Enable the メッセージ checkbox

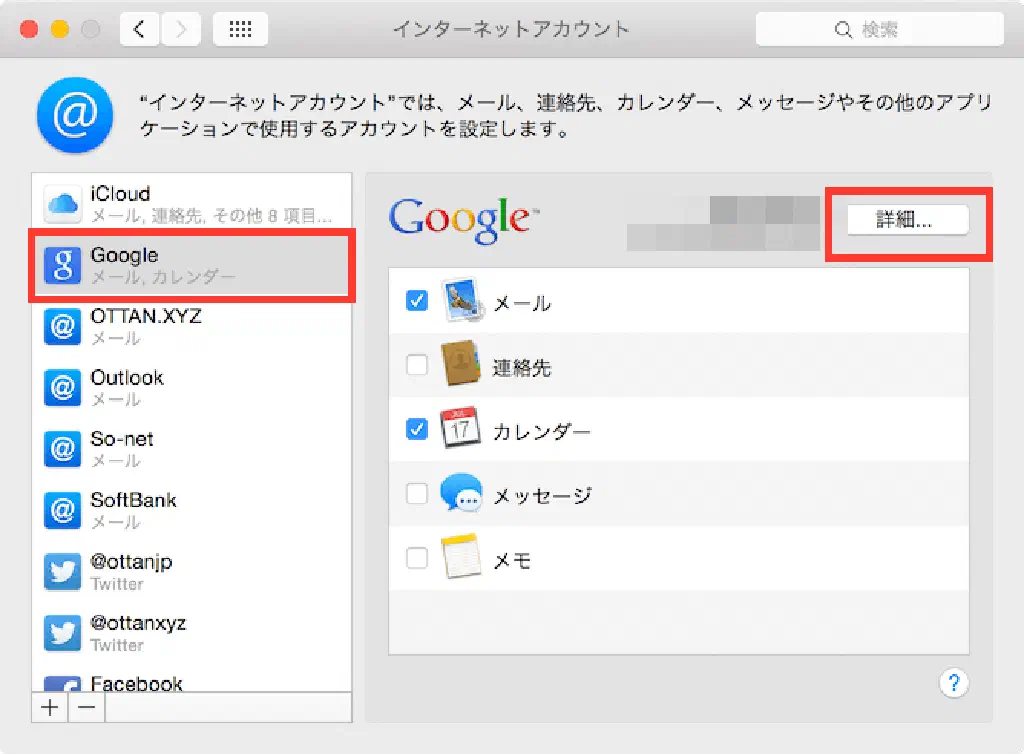417,494
